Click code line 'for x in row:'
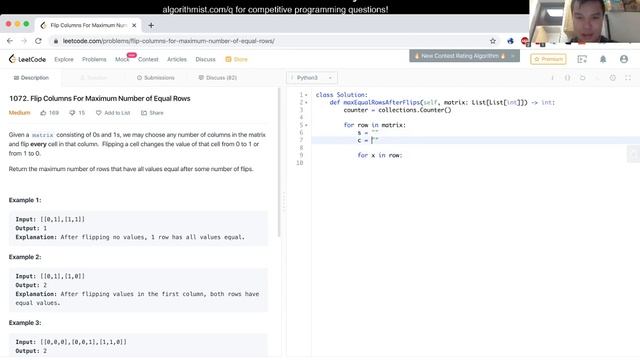Image resolution: width=640 pixels, height=360 pixels. tap(380, 155)
